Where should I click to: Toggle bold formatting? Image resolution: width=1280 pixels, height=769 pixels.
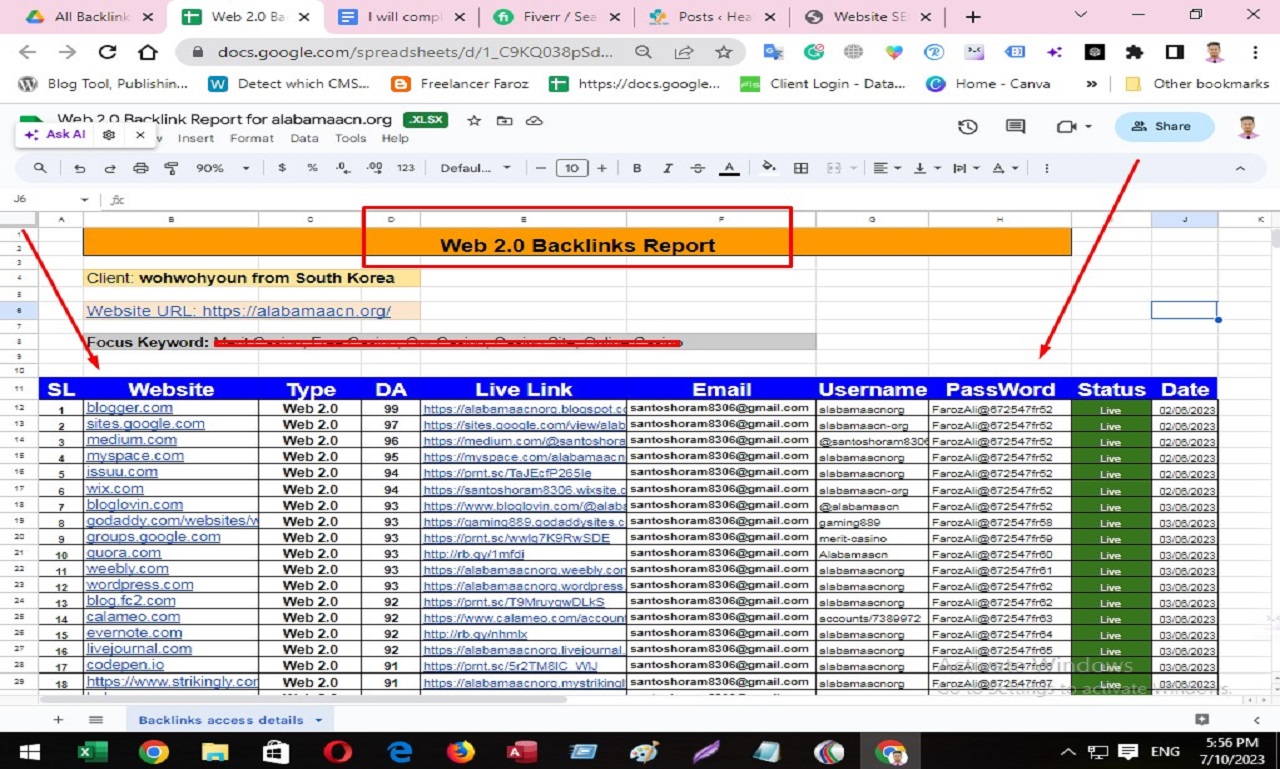pos(637,168)
